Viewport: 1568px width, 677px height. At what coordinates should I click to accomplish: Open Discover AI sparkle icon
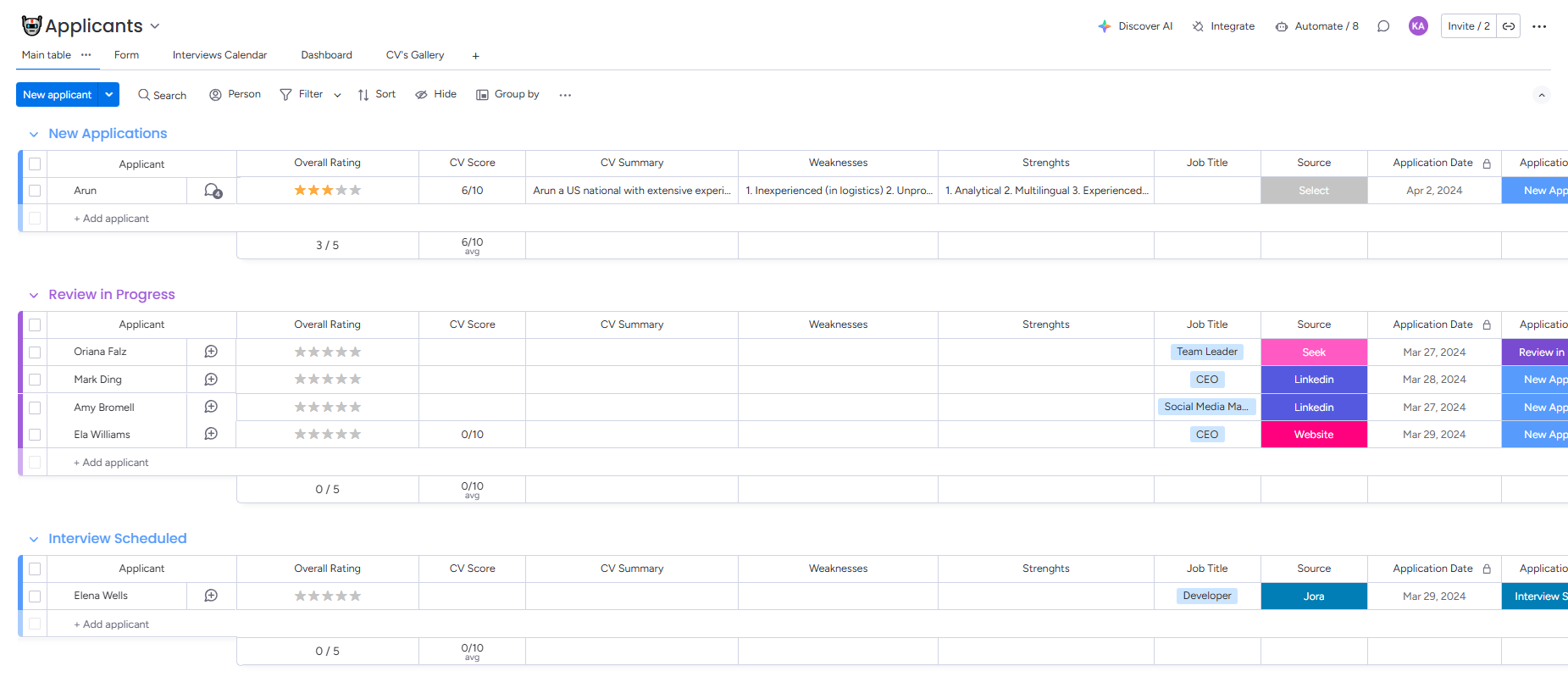tap(1105, 26)
